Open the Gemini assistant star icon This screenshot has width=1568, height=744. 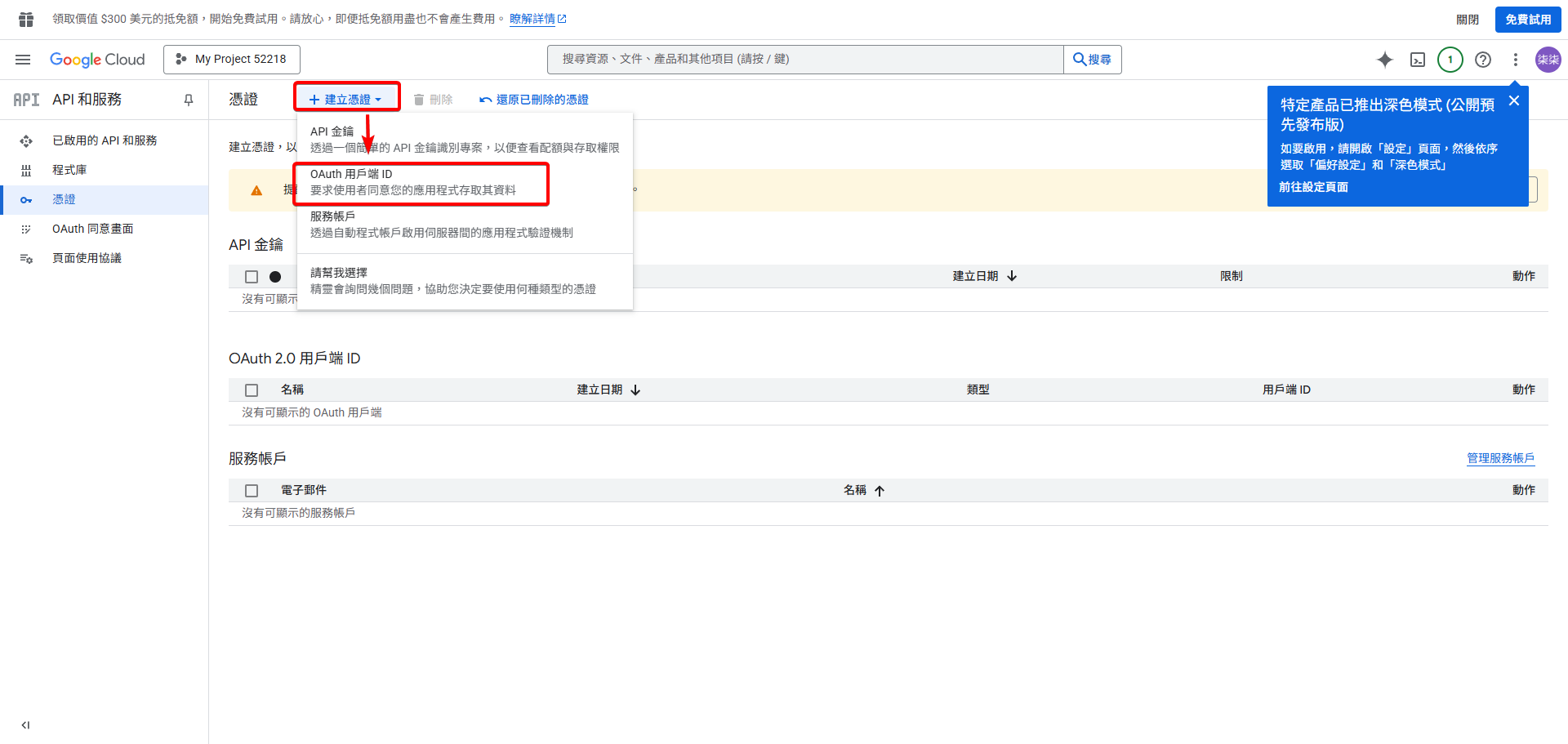point(1384,59)
